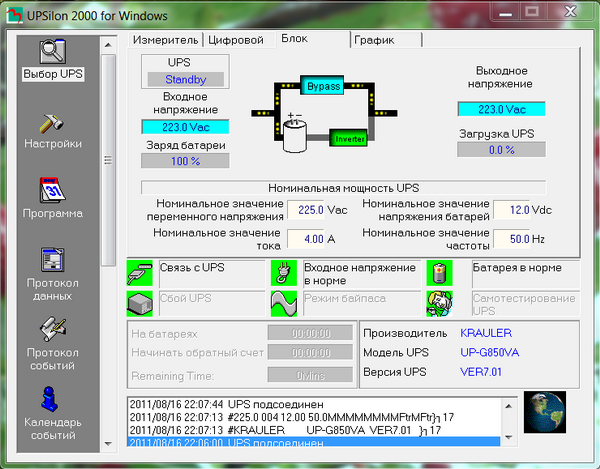This screenshot has width=600, height=469.
Task: Click the Связь с UPS cable icon
Action: [140, 273]
